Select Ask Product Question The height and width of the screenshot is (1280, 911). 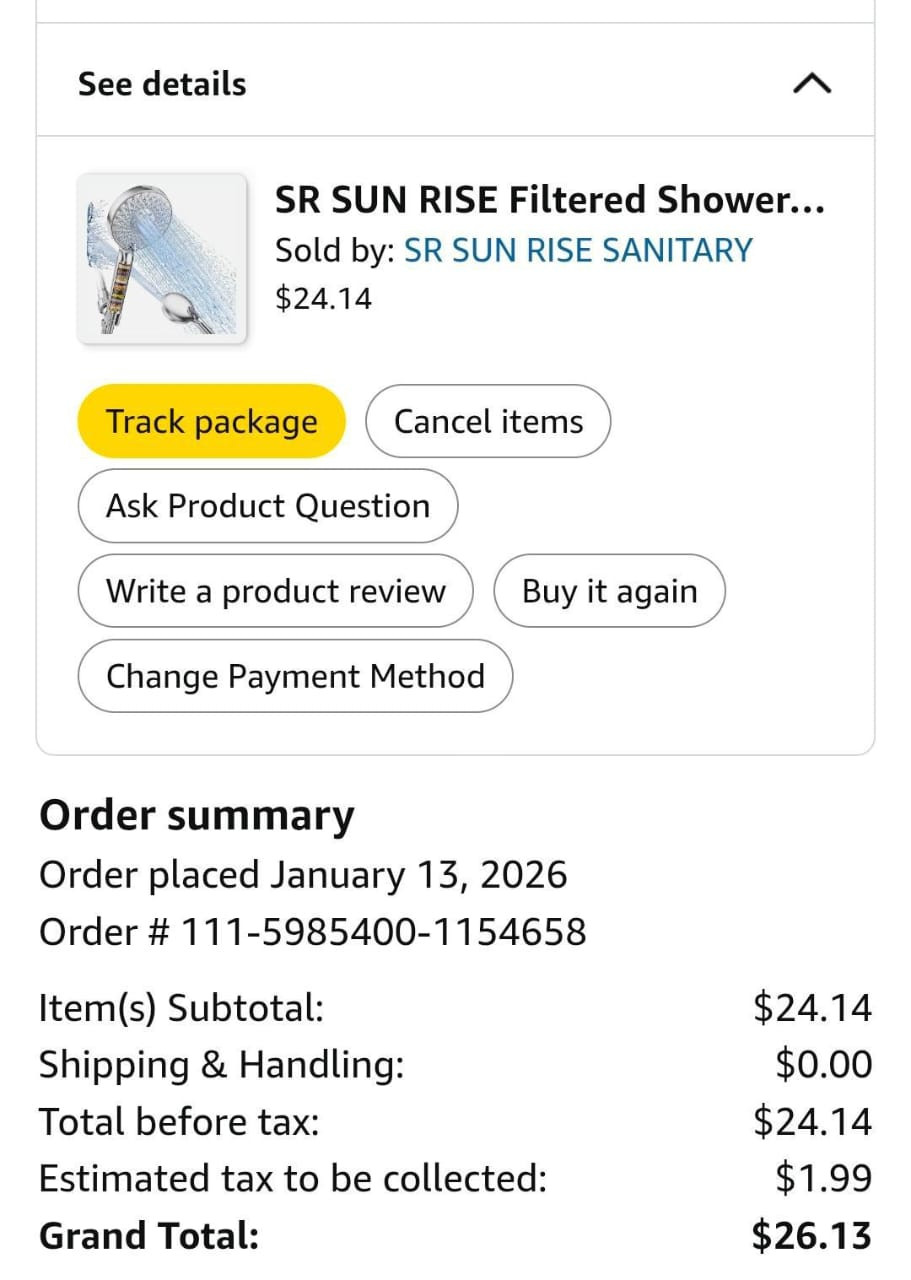tap(268, 506)
